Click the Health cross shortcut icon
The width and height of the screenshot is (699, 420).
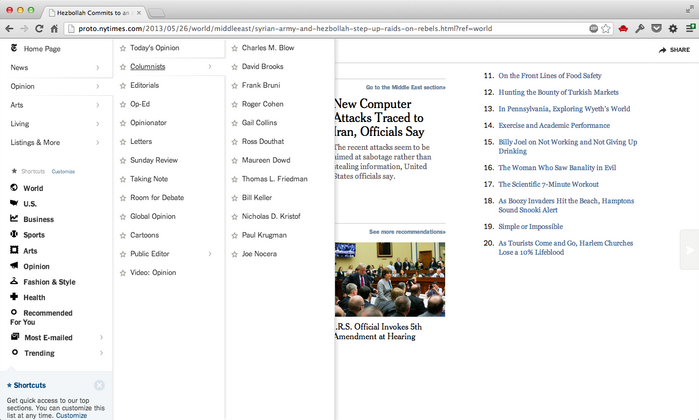14,296
